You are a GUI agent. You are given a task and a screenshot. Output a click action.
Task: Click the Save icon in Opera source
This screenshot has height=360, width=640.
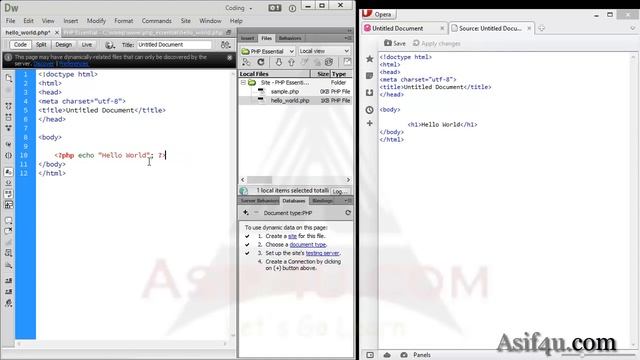tap(395, 43)
